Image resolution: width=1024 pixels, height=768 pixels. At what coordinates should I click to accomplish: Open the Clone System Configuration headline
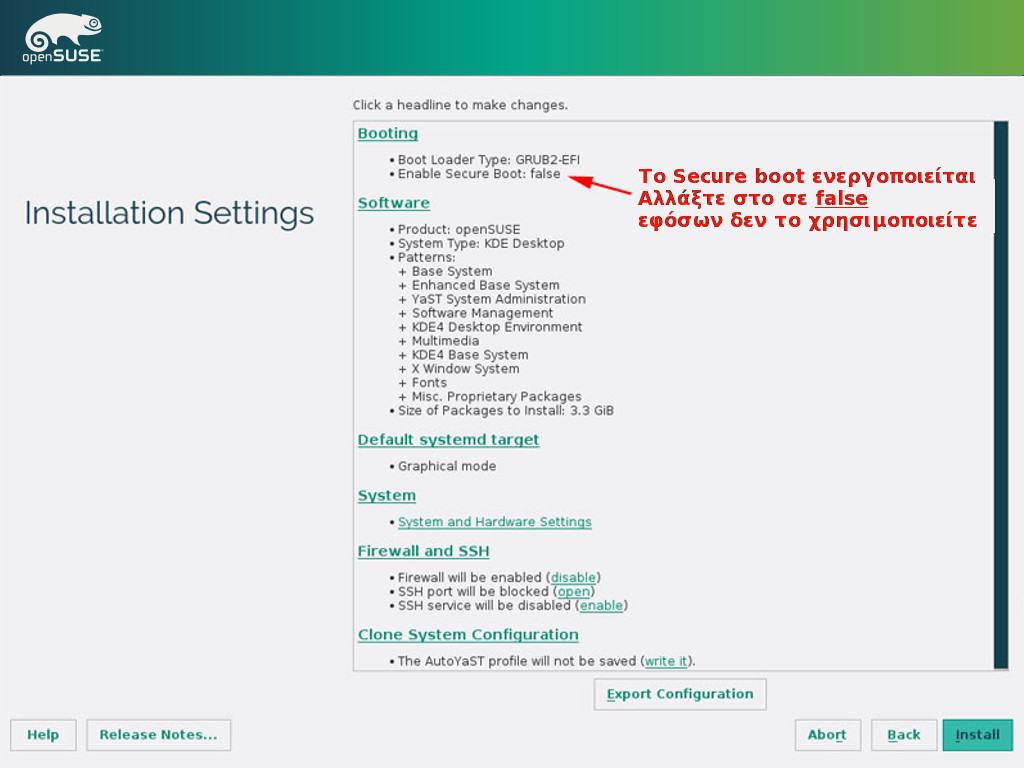click(468, 635)
